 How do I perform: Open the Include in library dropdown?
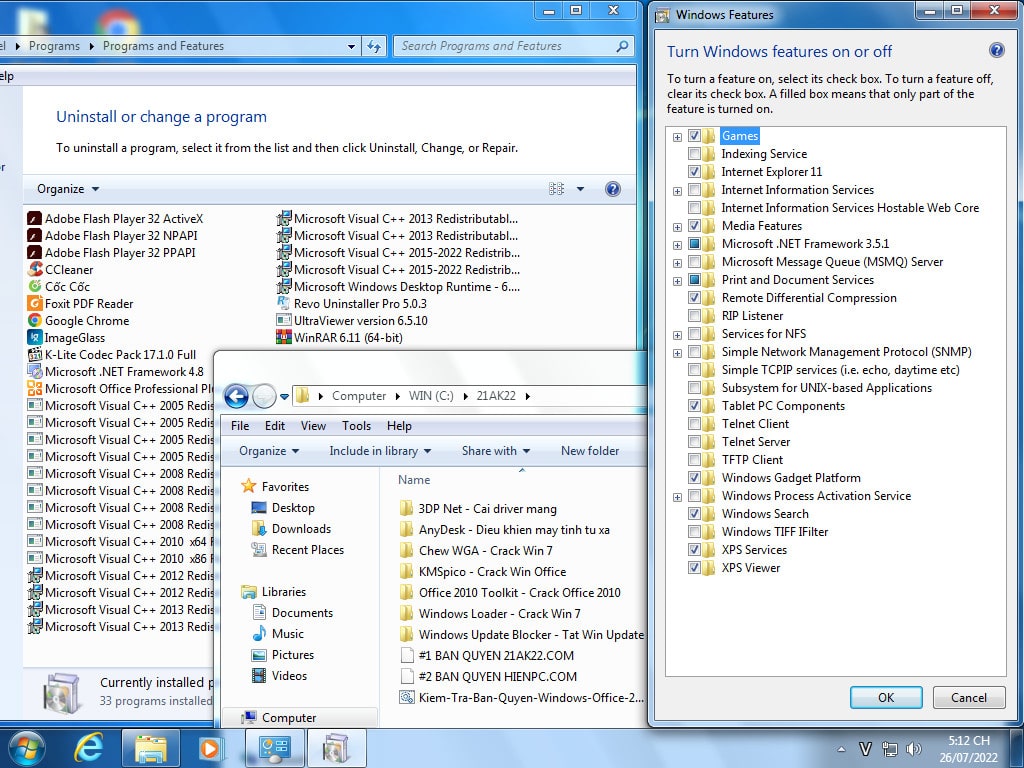point(380,451)
